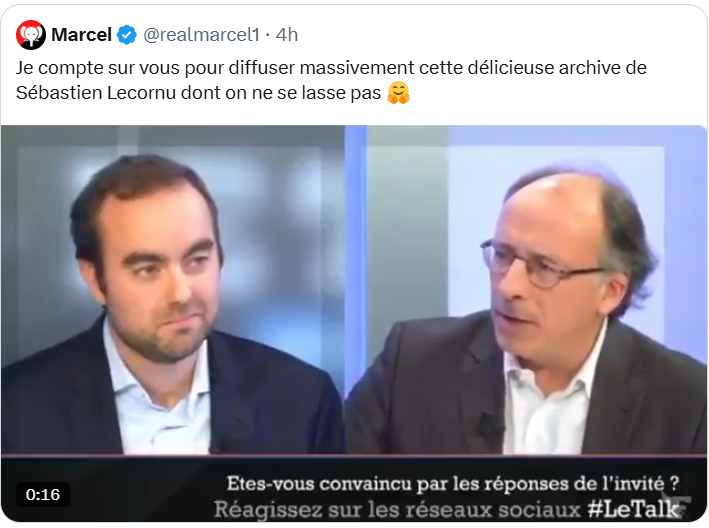Click the words 'dont on ne se lasse pas'

[x=281, y=93]
